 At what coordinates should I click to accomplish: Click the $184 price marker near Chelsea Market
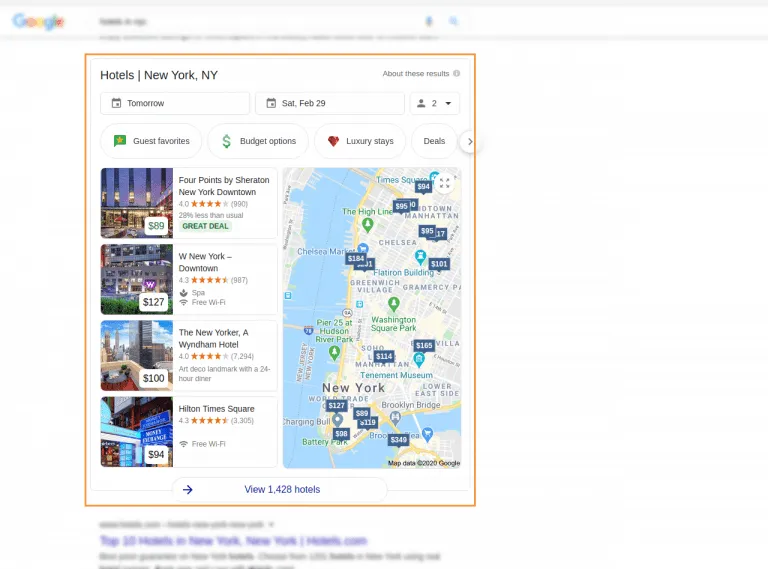356,259
